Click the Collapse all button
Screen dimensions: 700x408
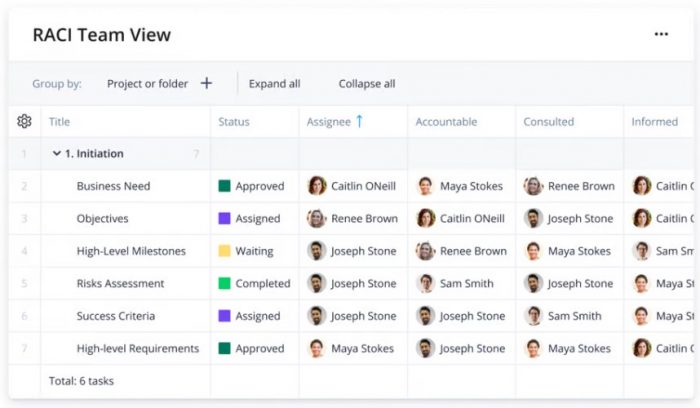point(366,84)
